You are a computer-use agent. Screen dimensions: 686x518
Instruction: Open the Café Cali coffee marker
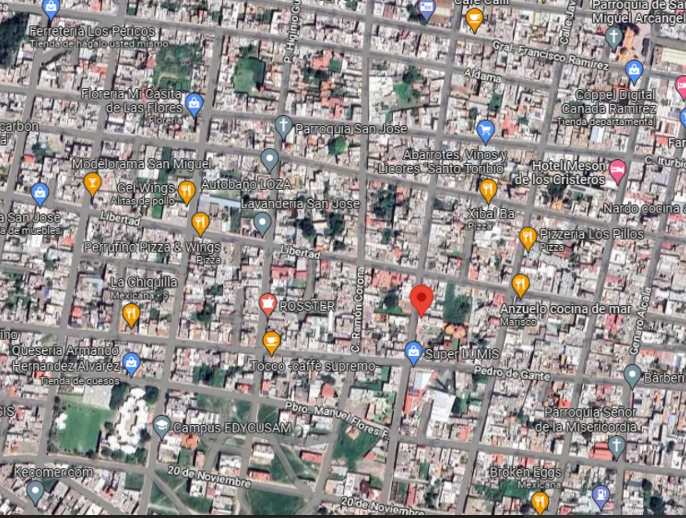click(x=474, y=21)
